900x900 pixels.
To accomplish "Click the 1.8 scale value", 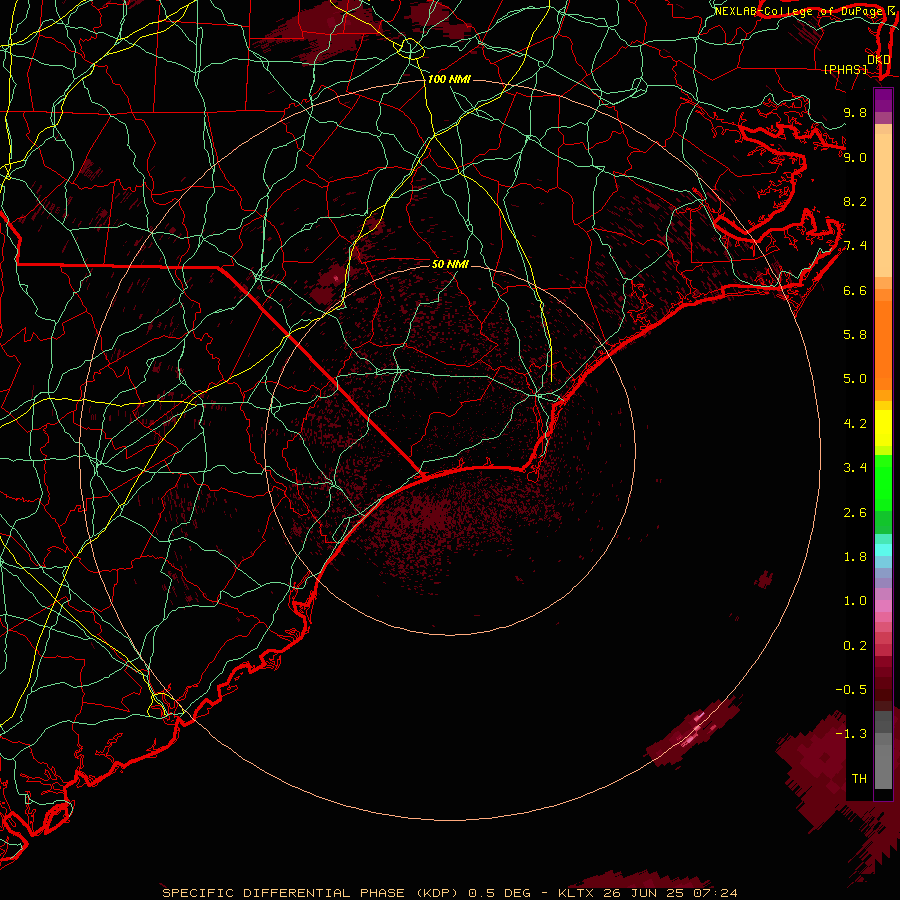I will tap(855, 557).
